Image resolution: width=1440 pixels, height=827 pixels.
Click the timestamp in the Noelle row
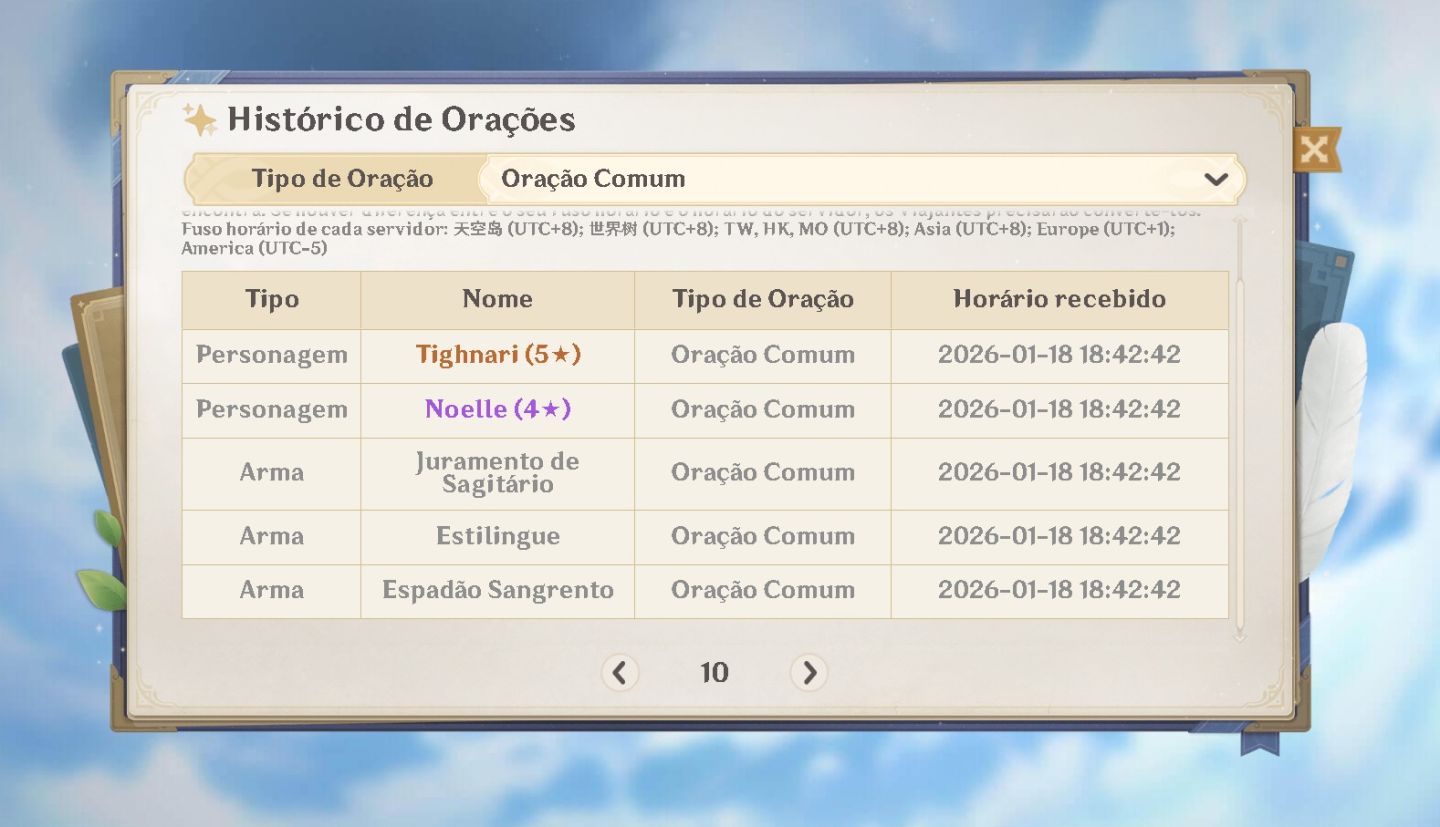[1060, 410]
